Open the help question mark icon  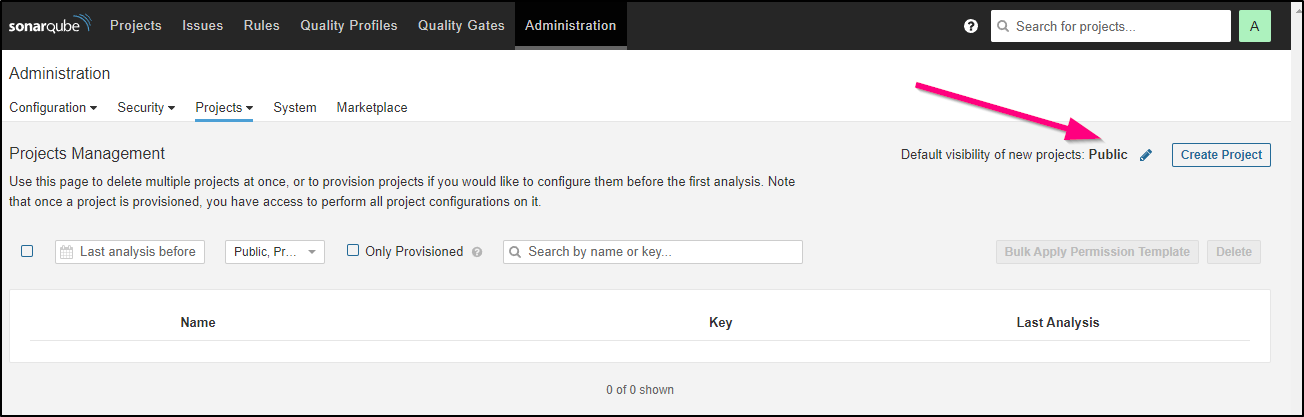(x=971, y=26)
